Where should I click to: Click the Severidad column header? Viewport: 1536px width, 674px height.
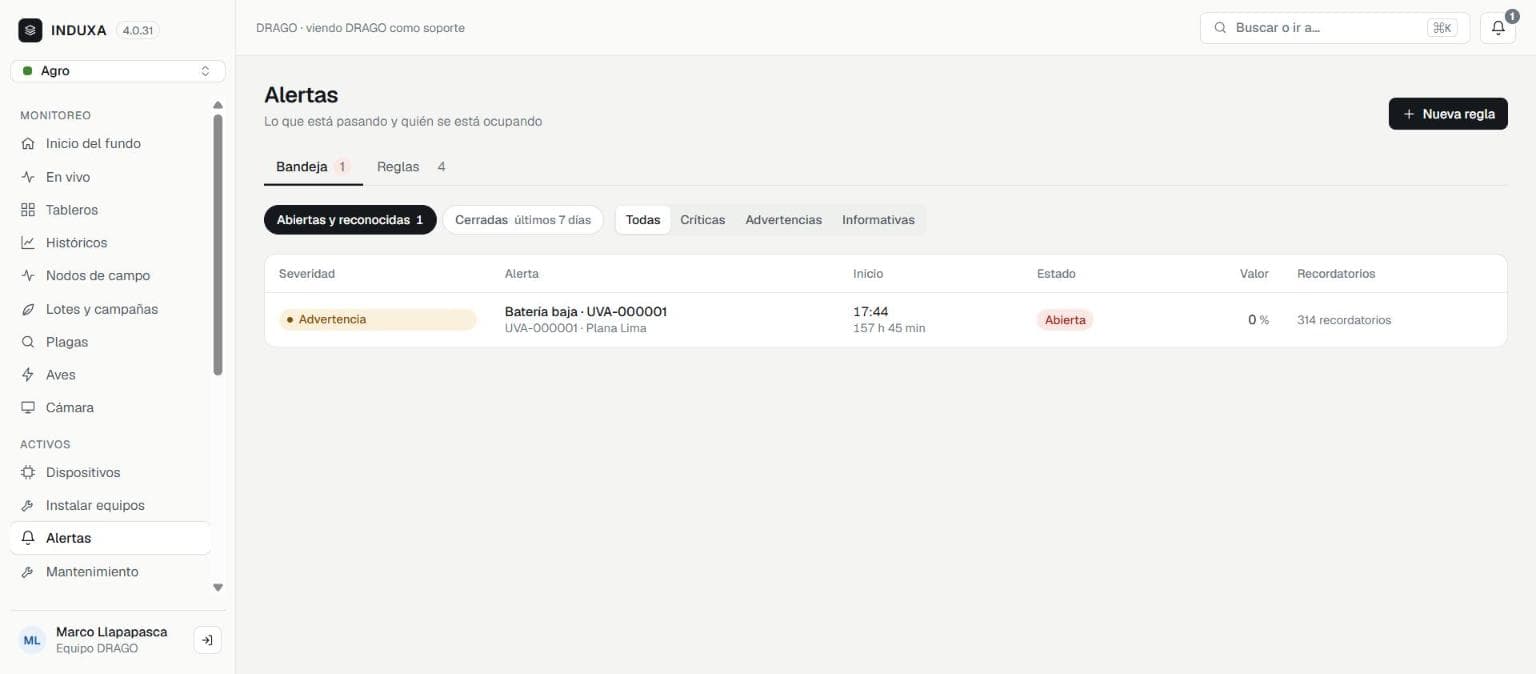pyautogui.click(x=307, y=274)
